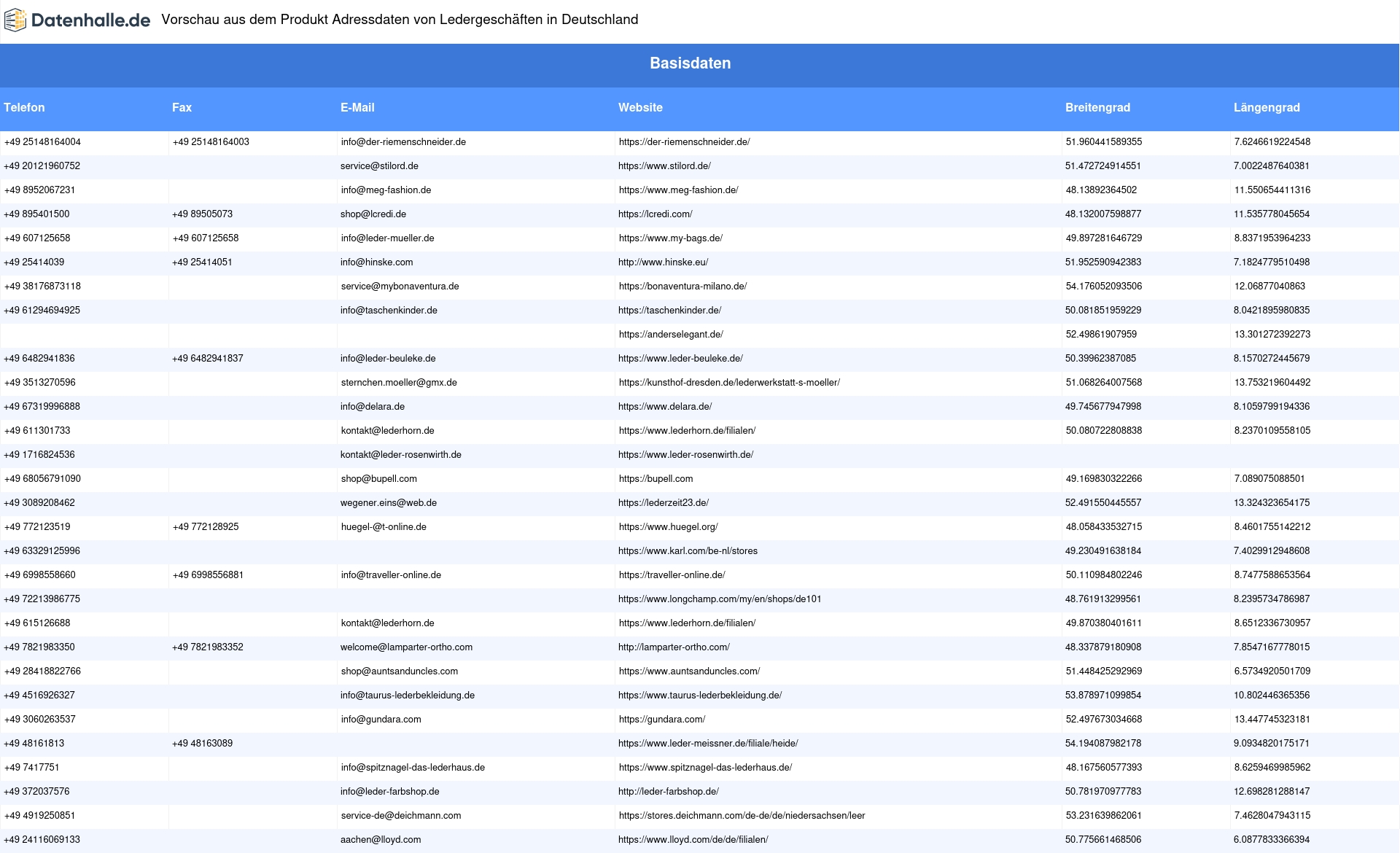Open website https://www.stilord.de/
1400x853 pixels.
(664, 166)
